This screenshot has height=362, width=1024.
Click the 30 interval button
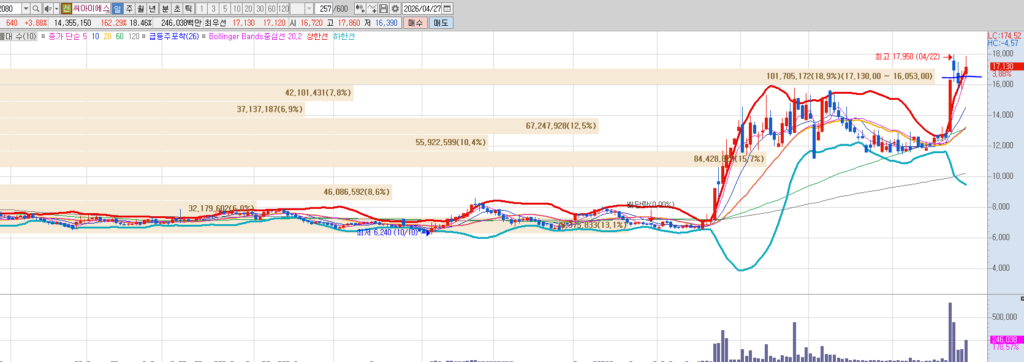click(259, 8)
